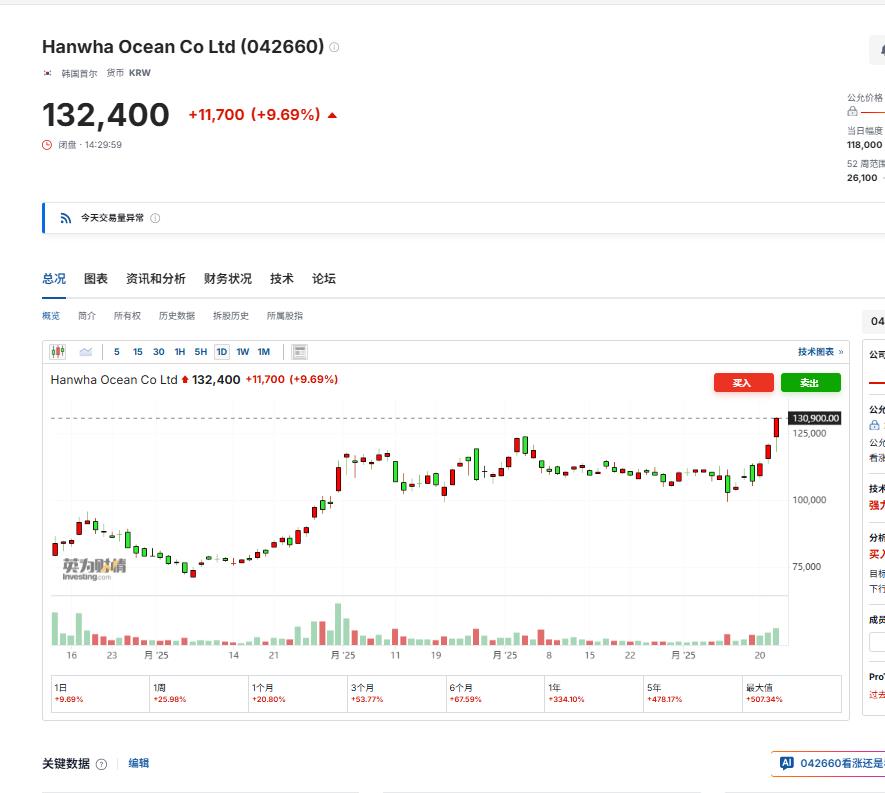
Task: Select the 1个月 performance range
Action: (297, 694)
